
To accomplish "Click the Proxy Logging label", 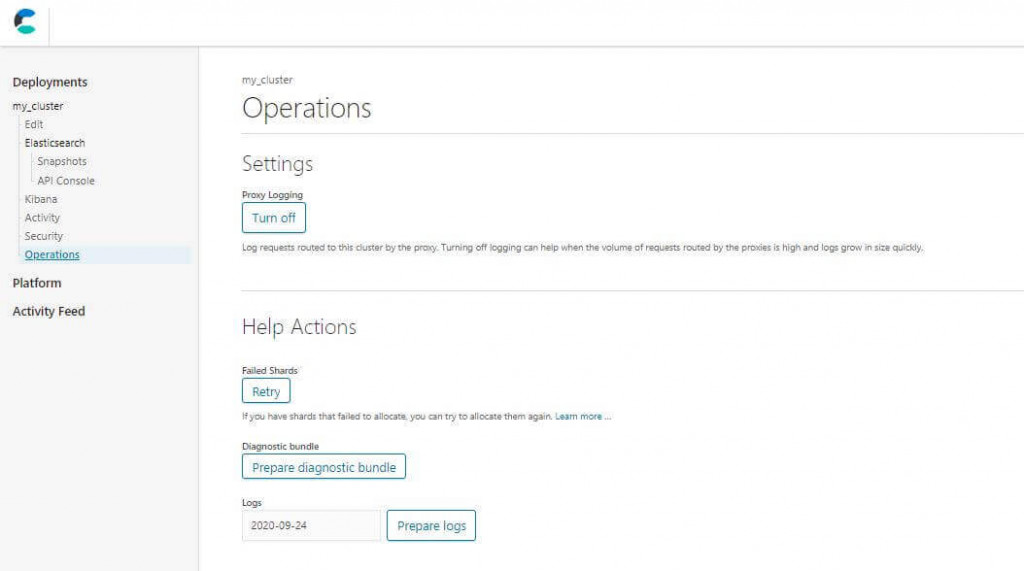I will pos(272,195).
